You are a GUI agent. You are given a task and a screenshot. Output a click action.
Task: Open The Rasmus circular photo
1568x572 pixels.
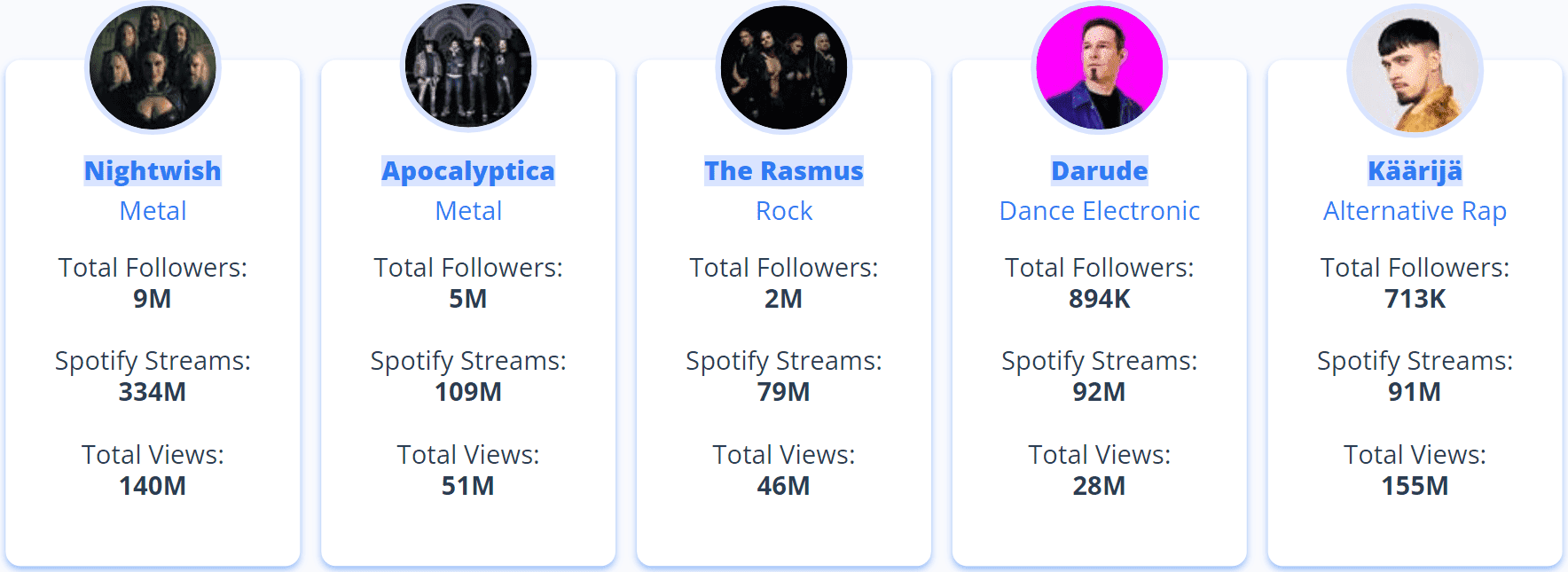[x=784, y=68]
